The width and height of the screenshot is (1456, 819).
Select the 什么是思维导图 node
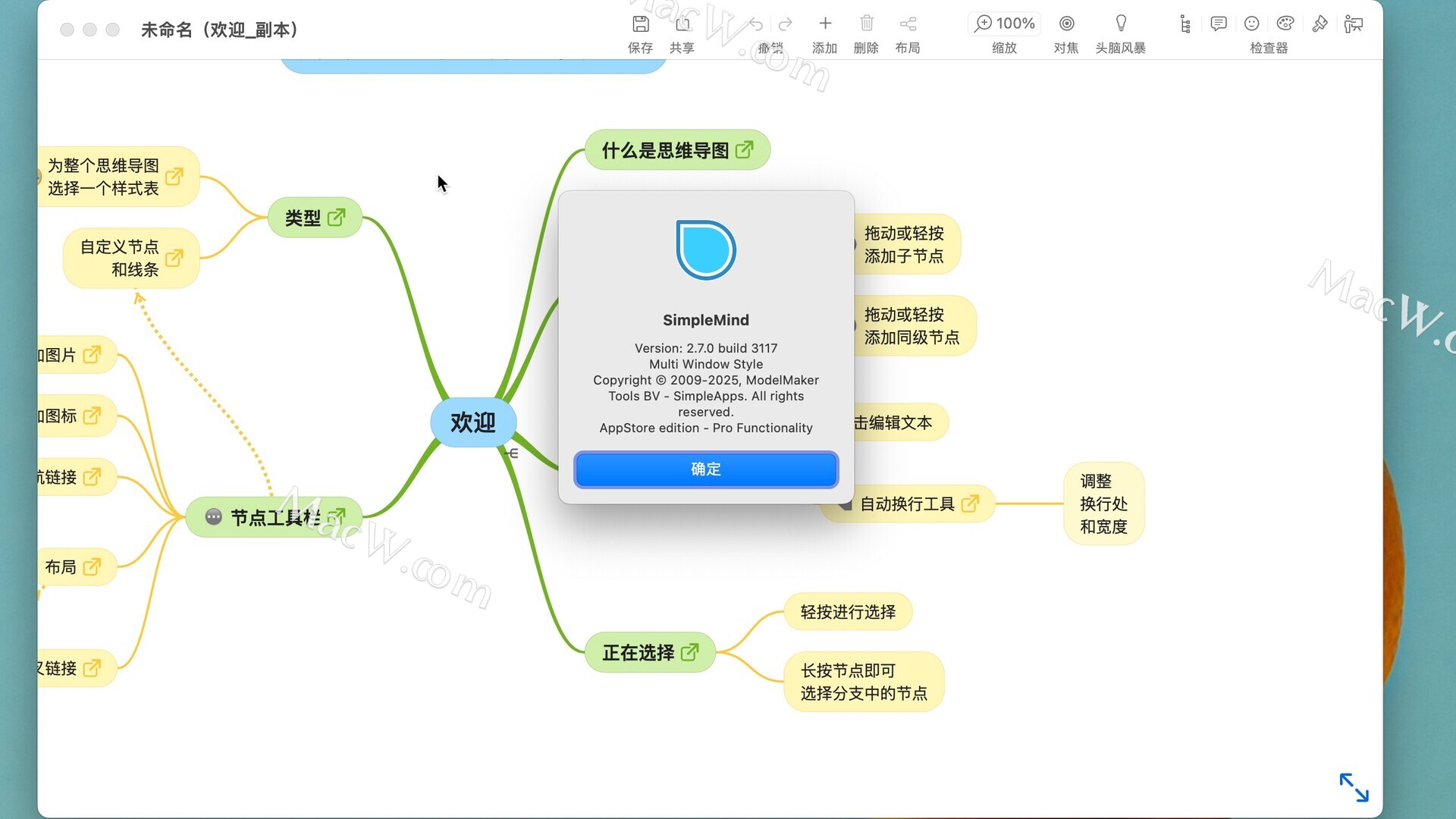point(677,150)
